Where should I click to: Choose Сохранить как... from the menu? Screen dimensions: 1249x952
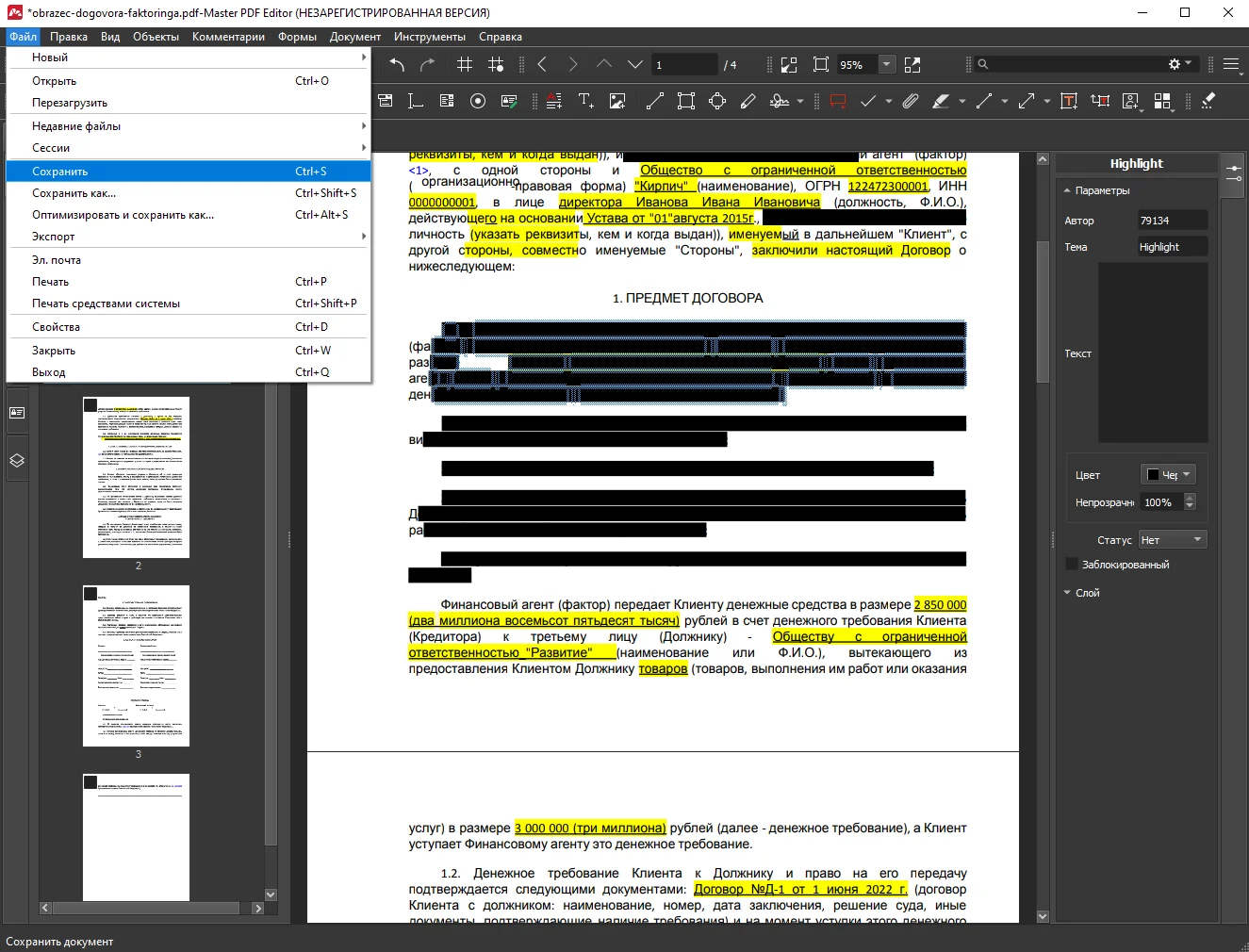click(x=74, y=193)
